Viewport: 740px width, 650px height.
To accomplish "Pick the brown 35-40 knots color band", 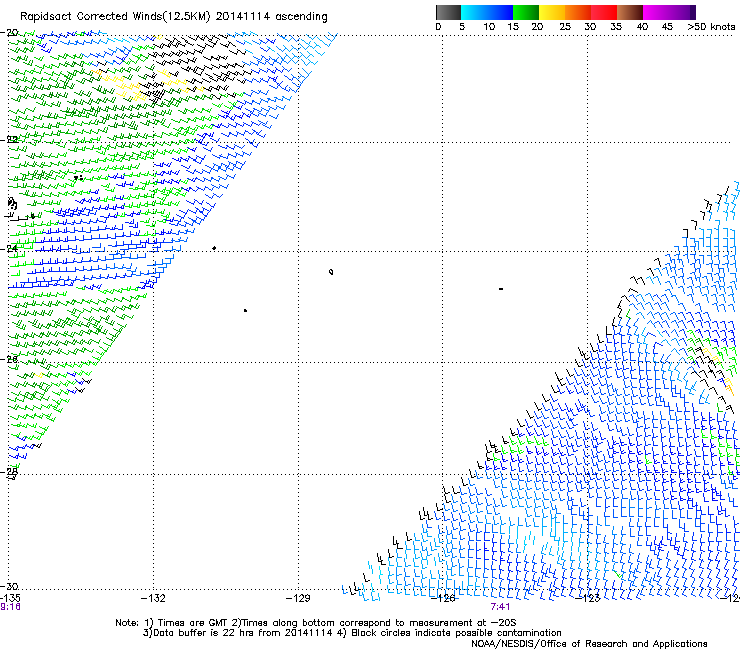I will tap(630, 12).
